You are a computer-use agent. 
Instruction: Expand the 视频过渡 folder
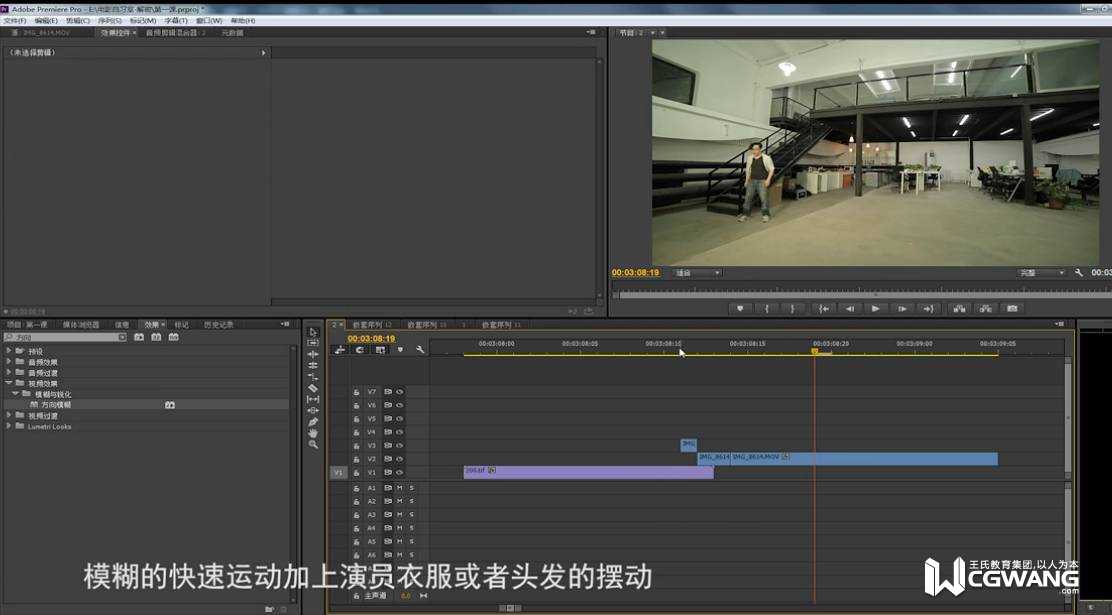9,415
